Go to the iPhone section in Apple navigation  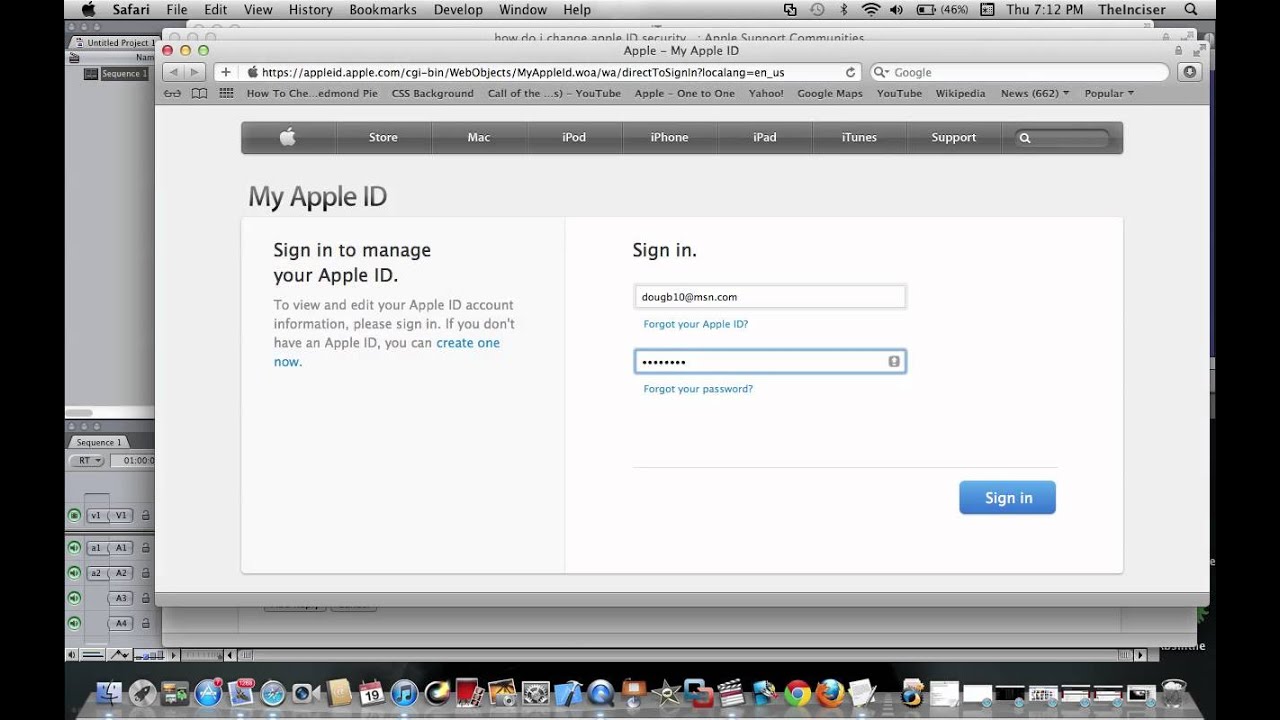coord(670,137)
